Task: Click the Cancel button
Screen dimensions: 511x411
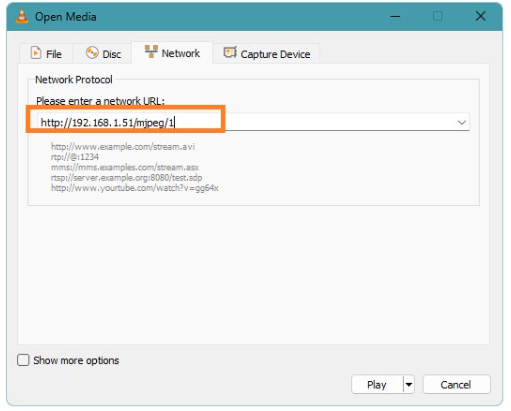Action: [456, 385]
